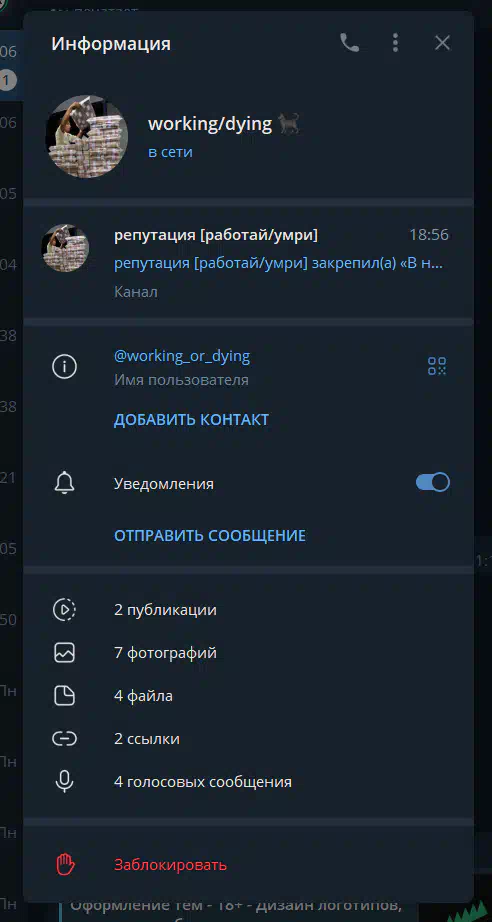Screen dimensions: 492x922
Task: Click the репутация channel avatar
Action: coord(65,248)
